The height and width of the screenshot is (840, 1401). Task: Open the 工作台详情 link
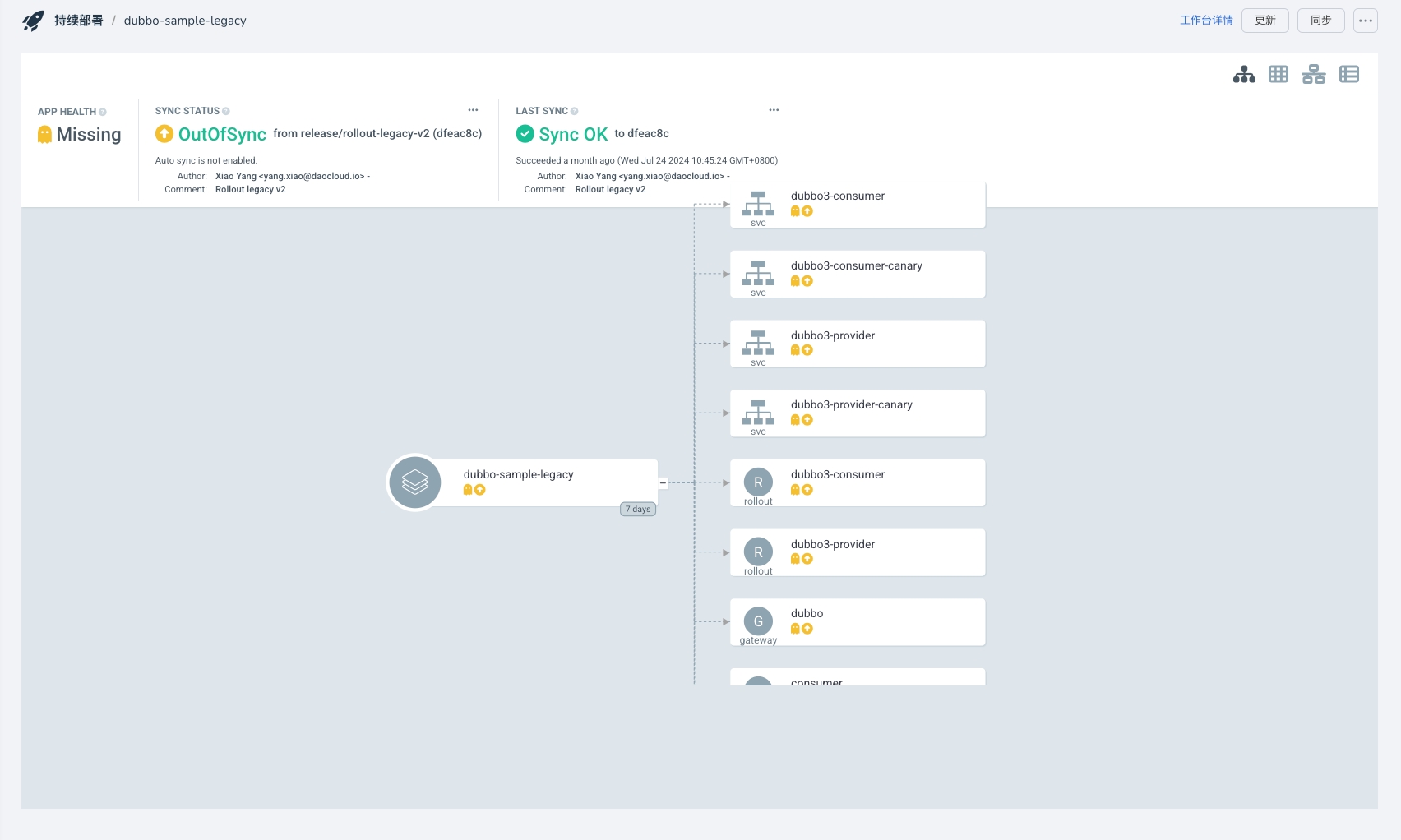[x=1205, y=21]
